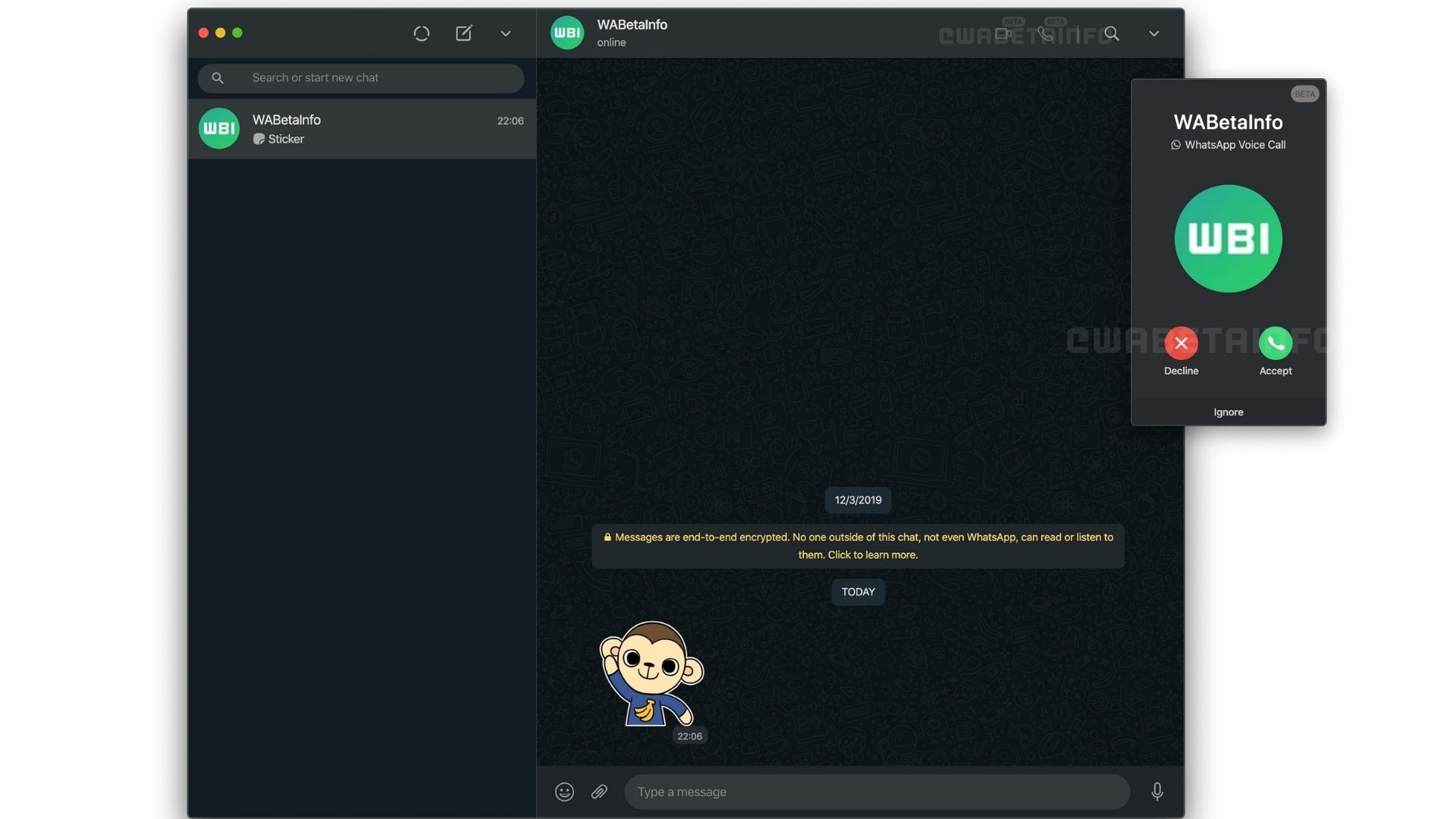
Task: Click the search or start new chat field
Action: (361, 78)
